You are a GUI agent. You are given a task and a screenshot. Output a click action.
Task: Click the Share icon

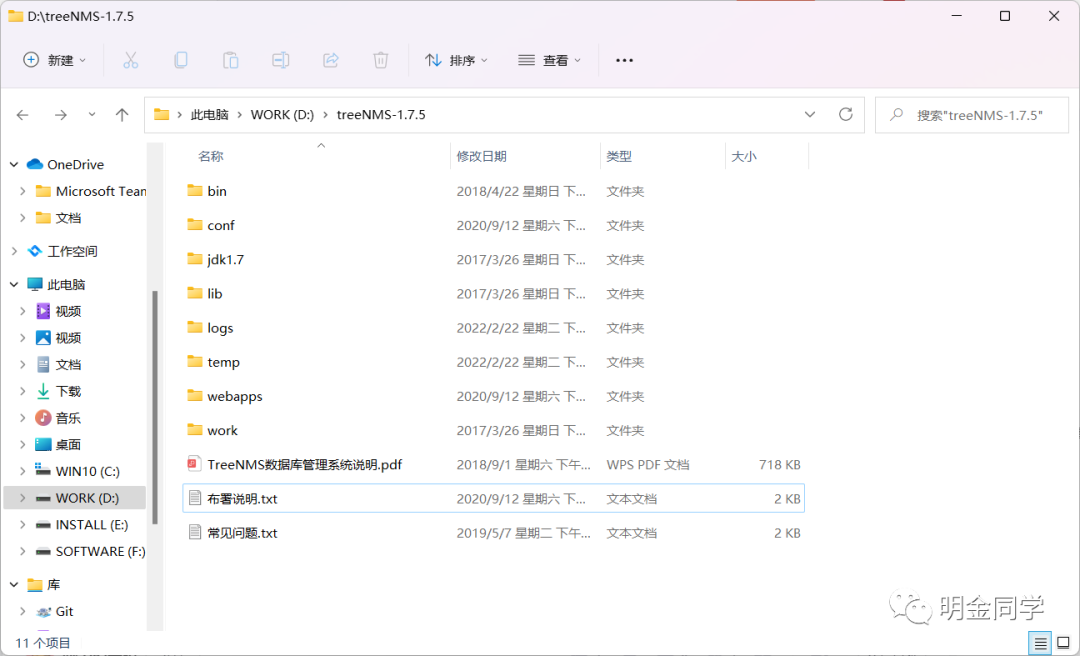tap(330, 60)
